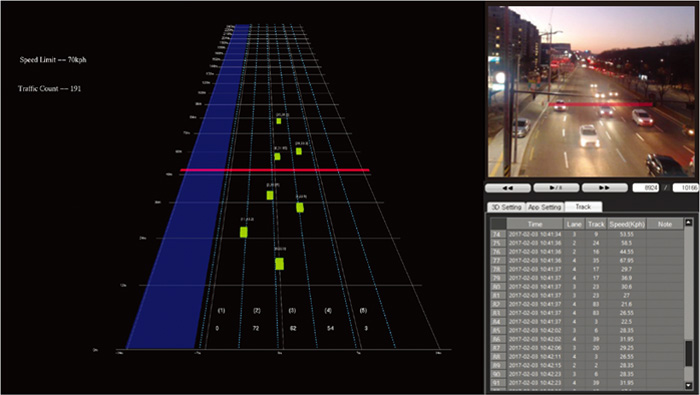Click the Lane column header
This screenshot has width=700, height=395.
point(574,224)
